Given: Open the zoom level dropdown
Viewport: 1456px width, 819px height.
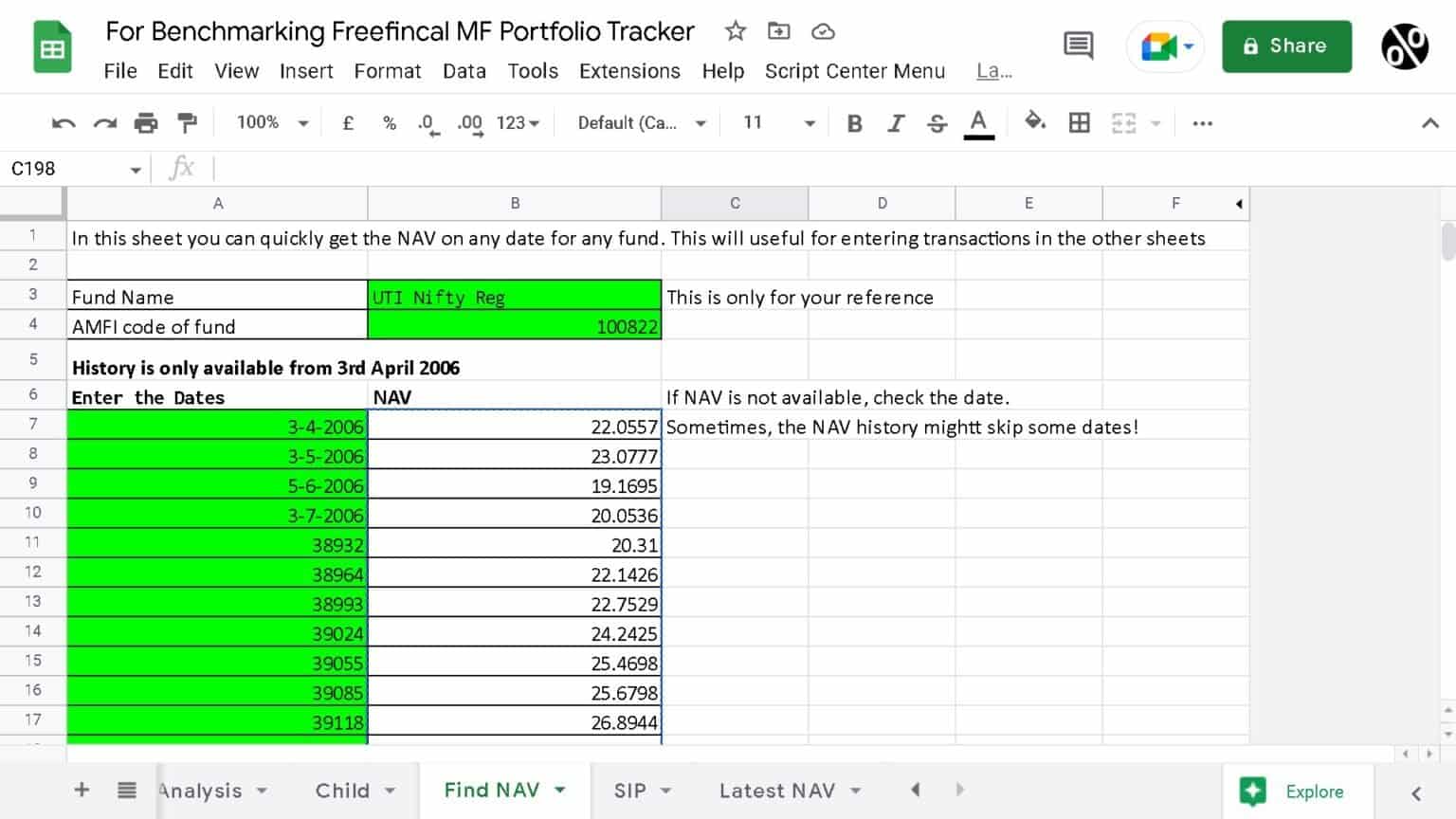Looking at the screenshot, I should [272, 122].
